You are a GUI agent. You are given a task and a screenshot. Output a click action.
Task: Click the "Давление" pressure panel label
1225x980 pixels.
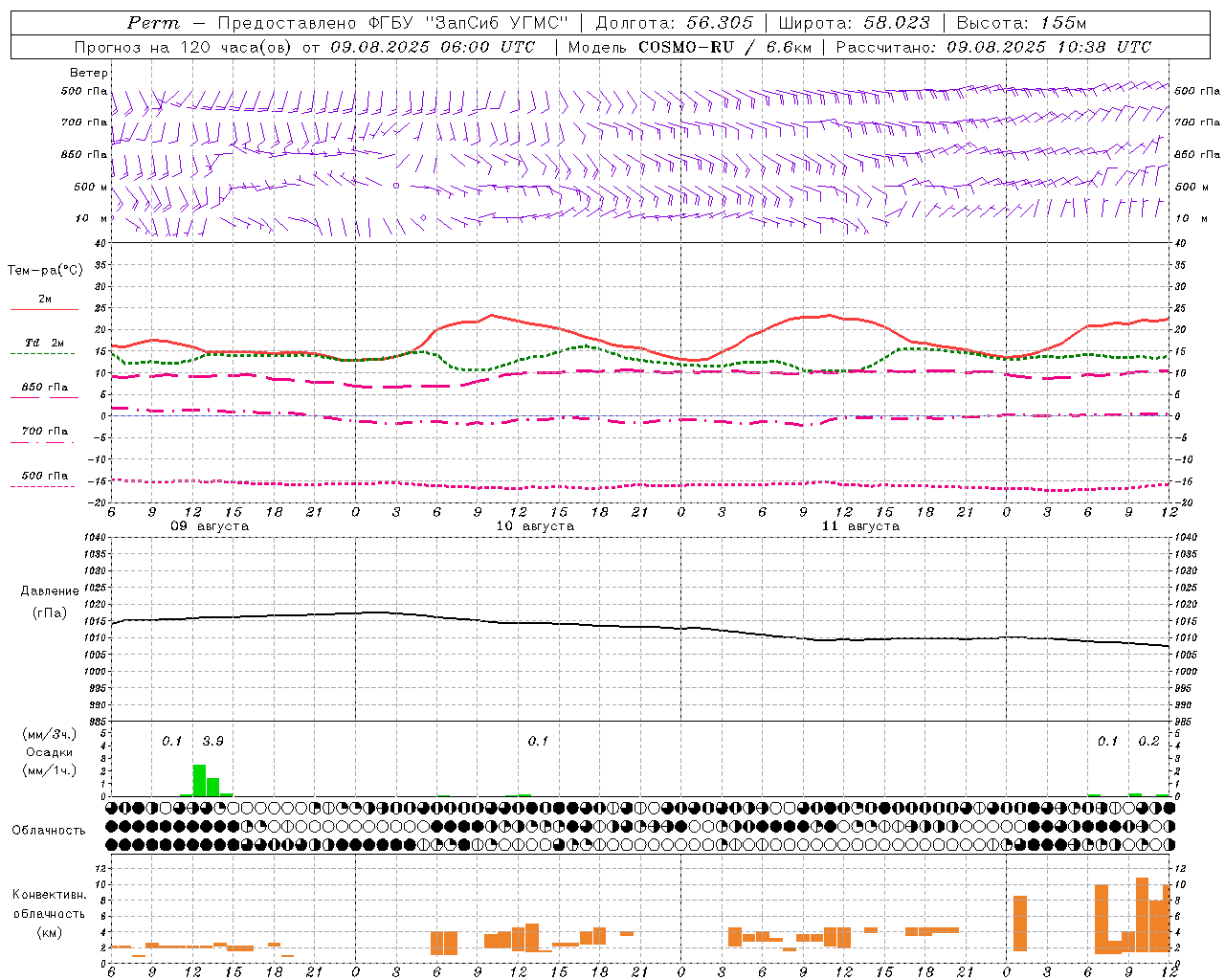click(x=50, y=591)
